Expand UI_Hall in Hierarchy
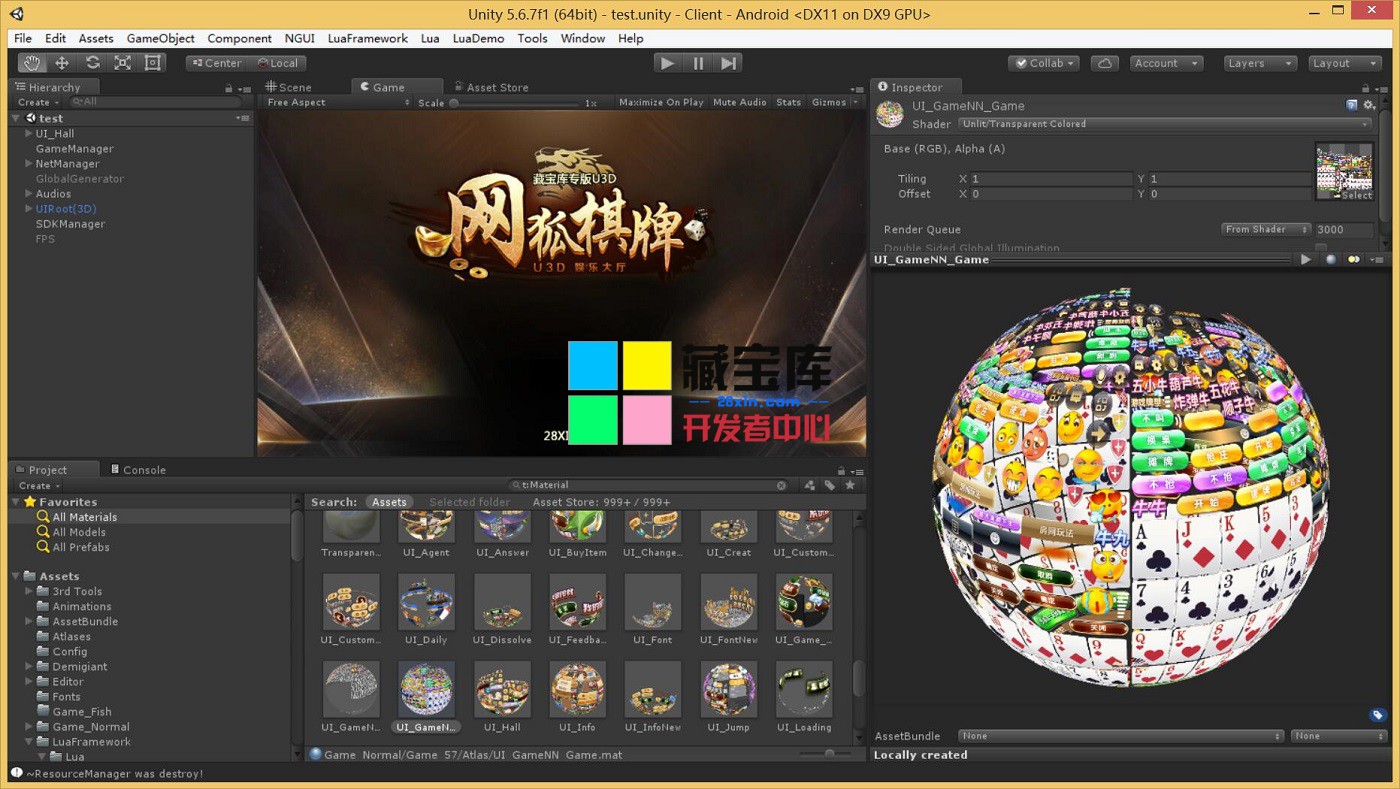Viewport: 1400px width, 789px height. coord(28,133)
